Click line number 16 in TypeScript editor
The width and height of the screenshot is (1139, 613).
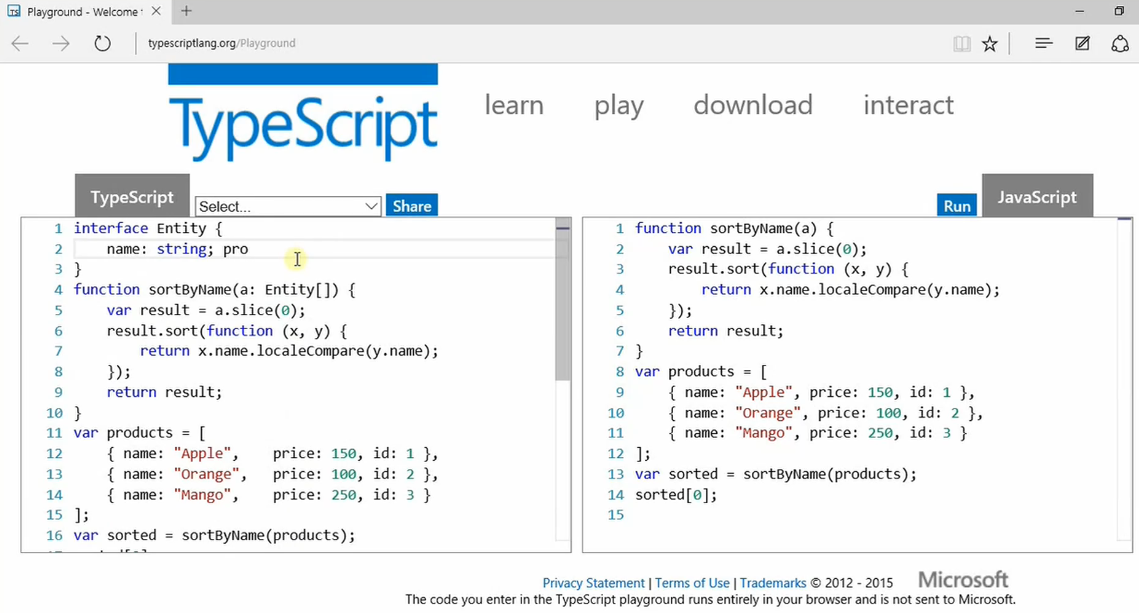pyautogui.click(x=54, y=535)
